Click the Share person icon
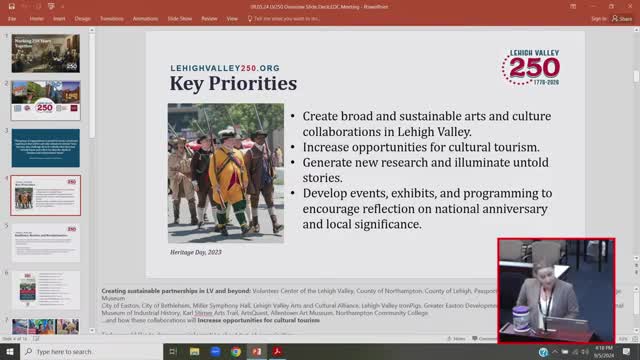640x360 pixels. 615,18
